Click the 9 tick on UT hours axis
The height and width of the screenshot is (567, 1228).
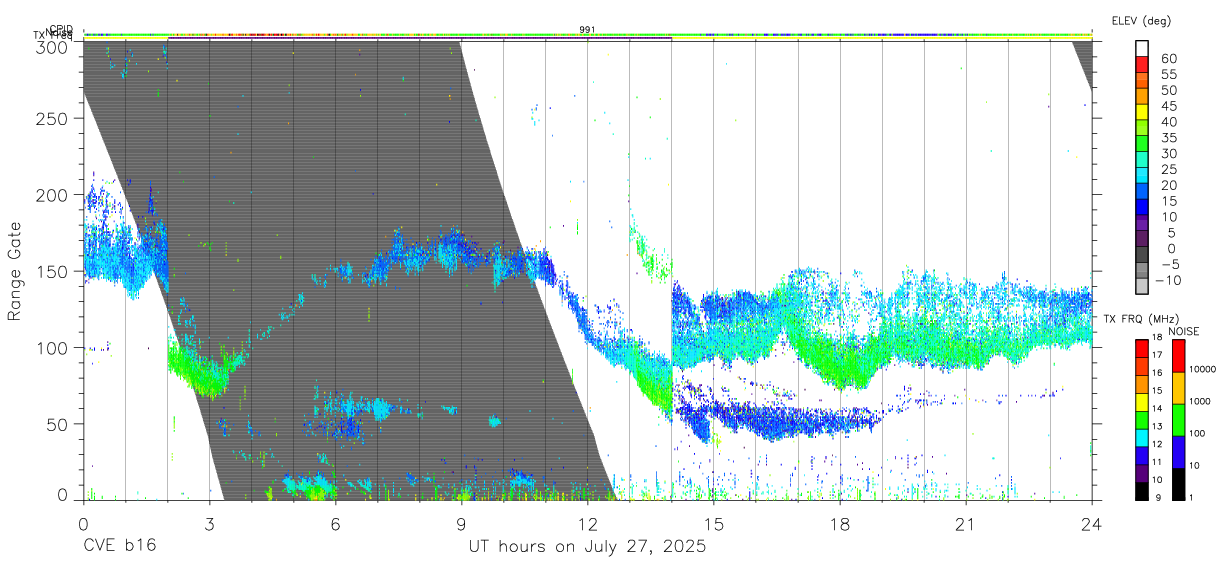click(461, 524)
